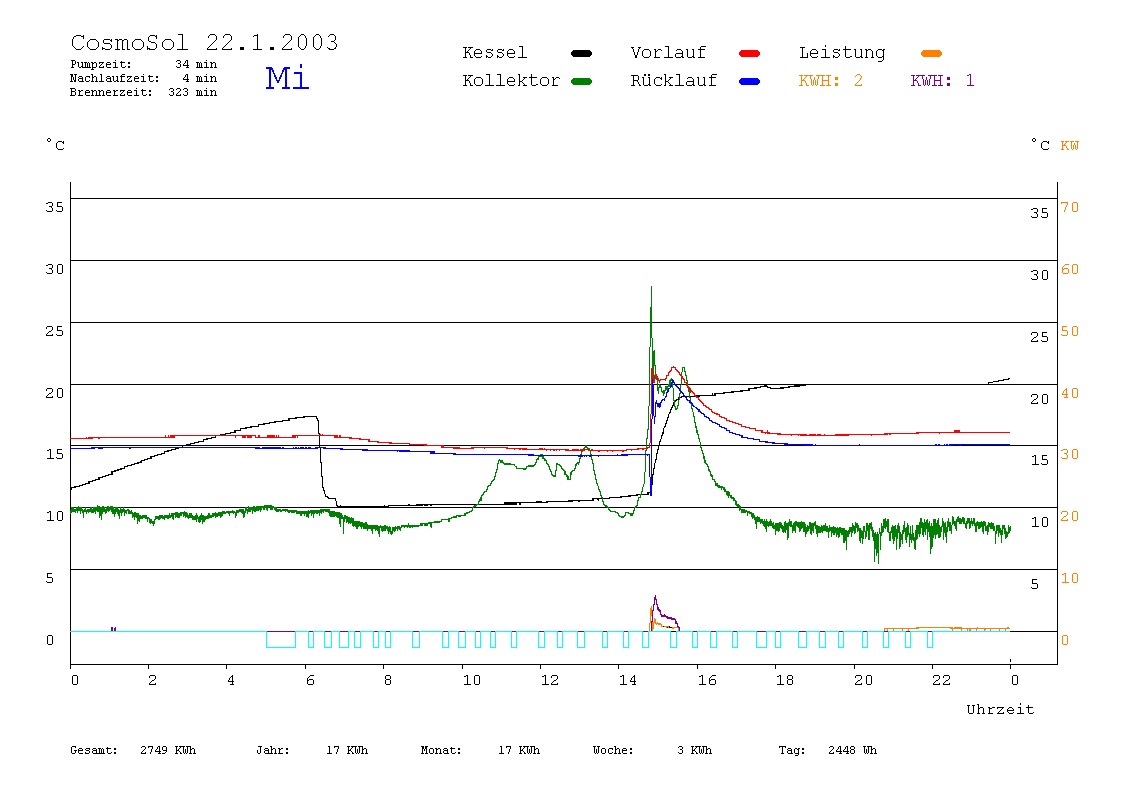Screen dimensions: 1148x812
Task: Click the wide cyan pump block near 5h
Action: click(x=280, y=639)
